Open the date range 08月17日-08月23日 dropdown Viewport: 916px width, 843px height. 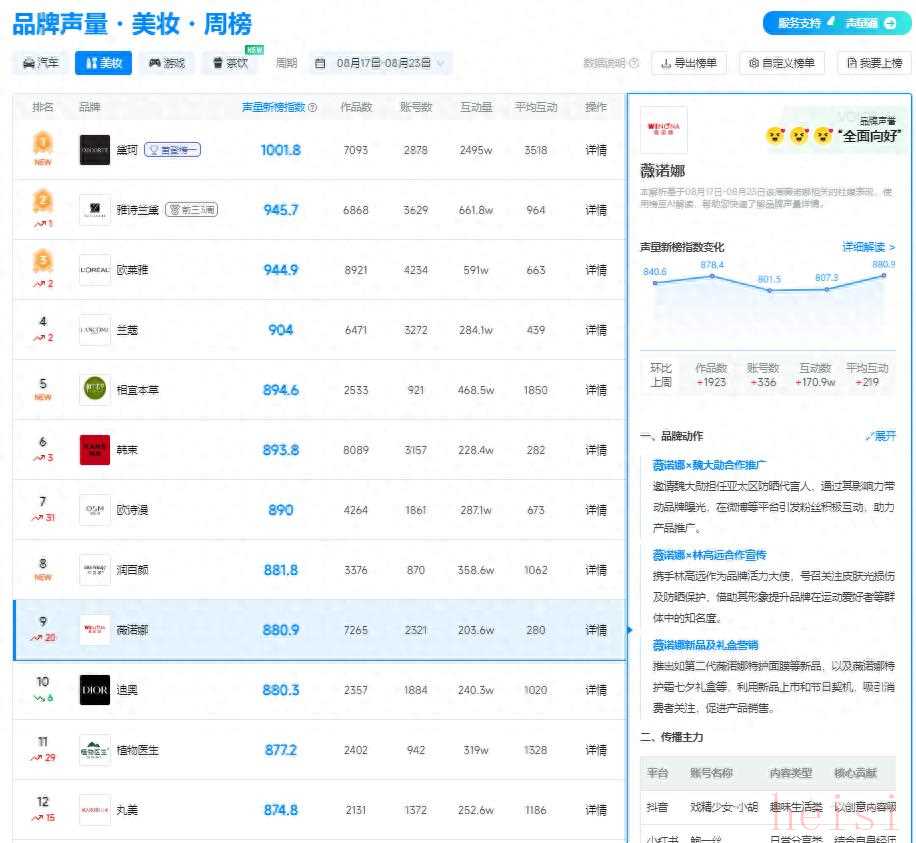(380, 63)
